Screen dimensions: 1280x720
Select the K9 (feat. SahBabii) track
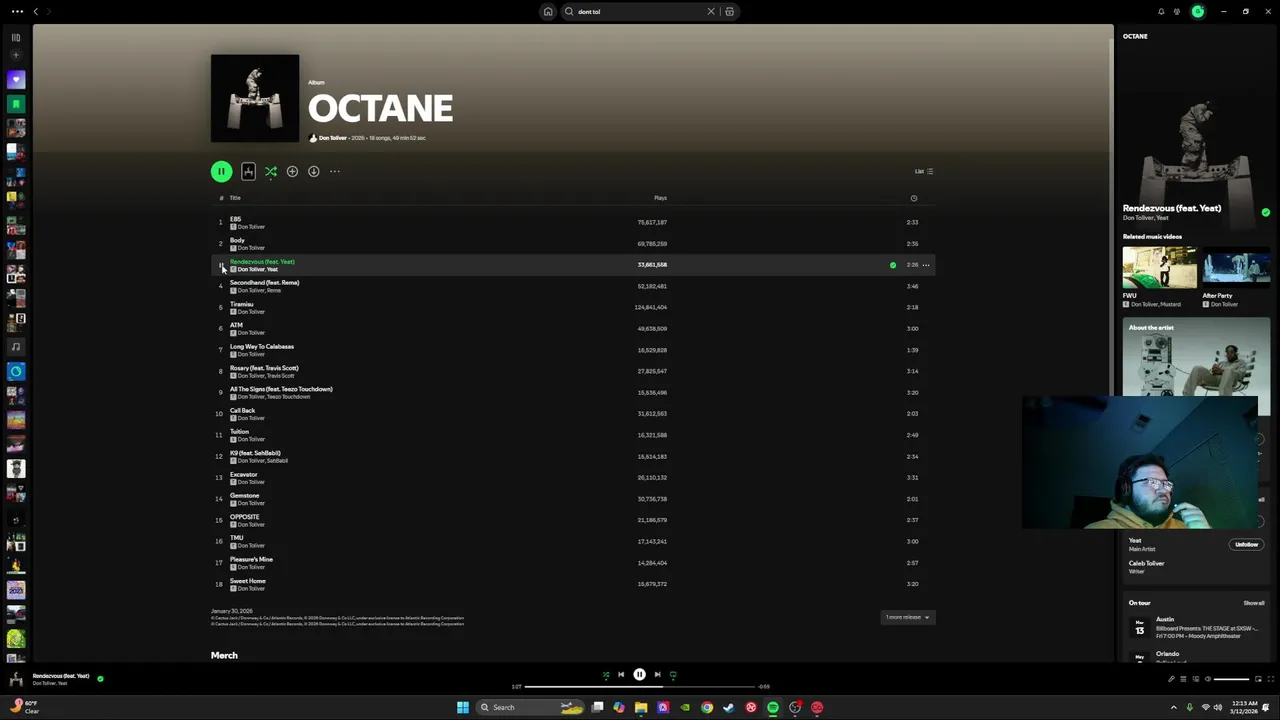click(572, 456)
